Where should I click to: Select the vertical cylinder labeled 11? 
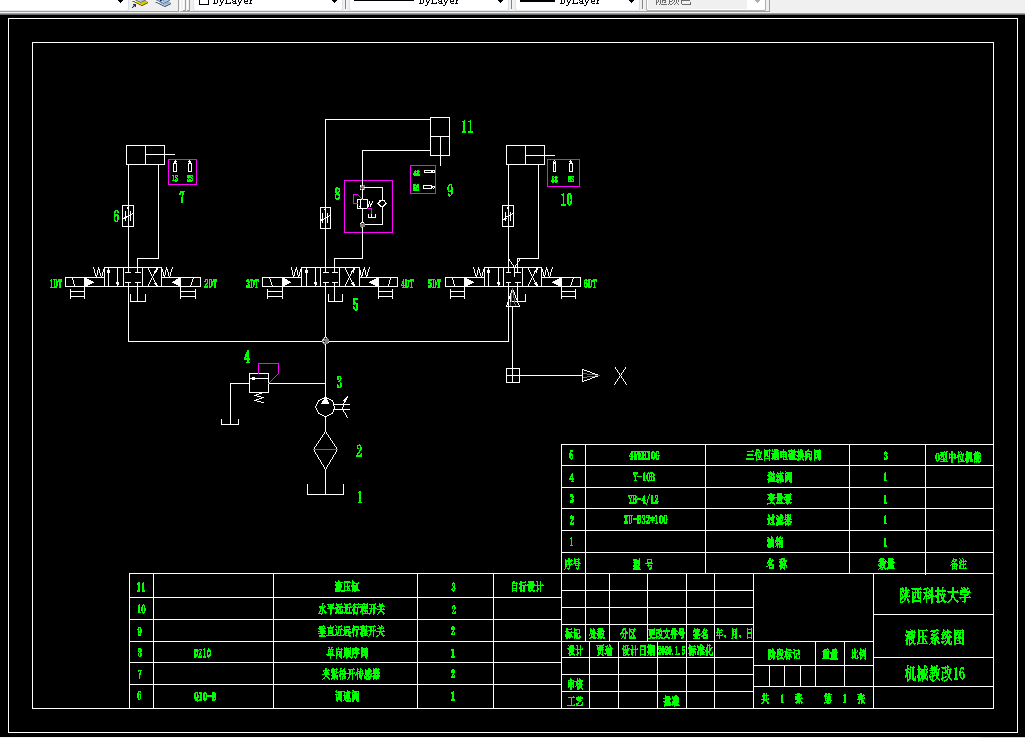coord(440,137)
